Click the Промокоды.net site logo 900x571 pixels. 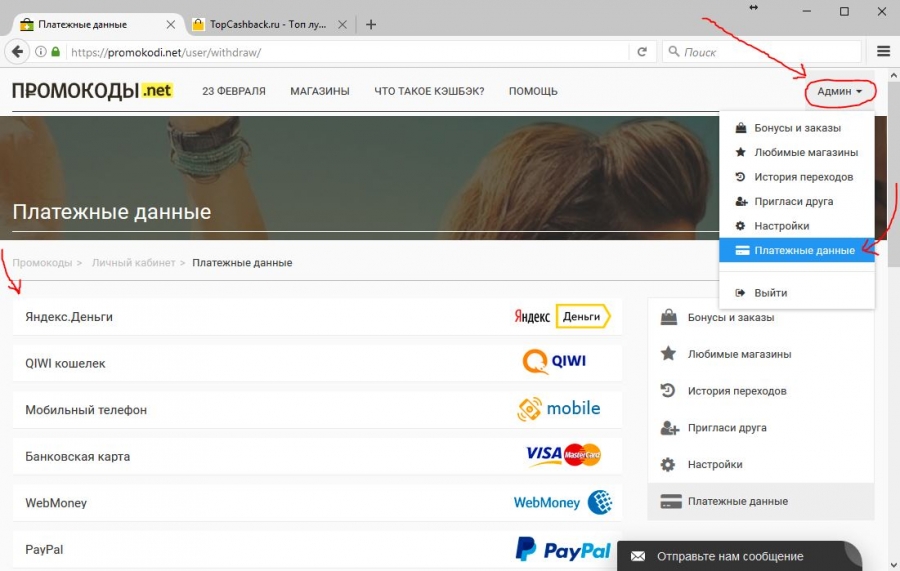click(92, 91)
